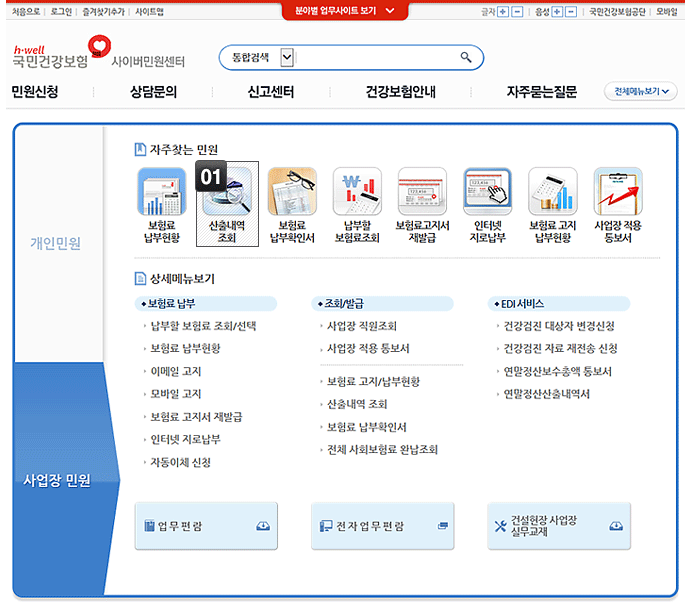Open 건강검진 자료 재전송 신청
This screenshot has height=608, width=690.
561,348
